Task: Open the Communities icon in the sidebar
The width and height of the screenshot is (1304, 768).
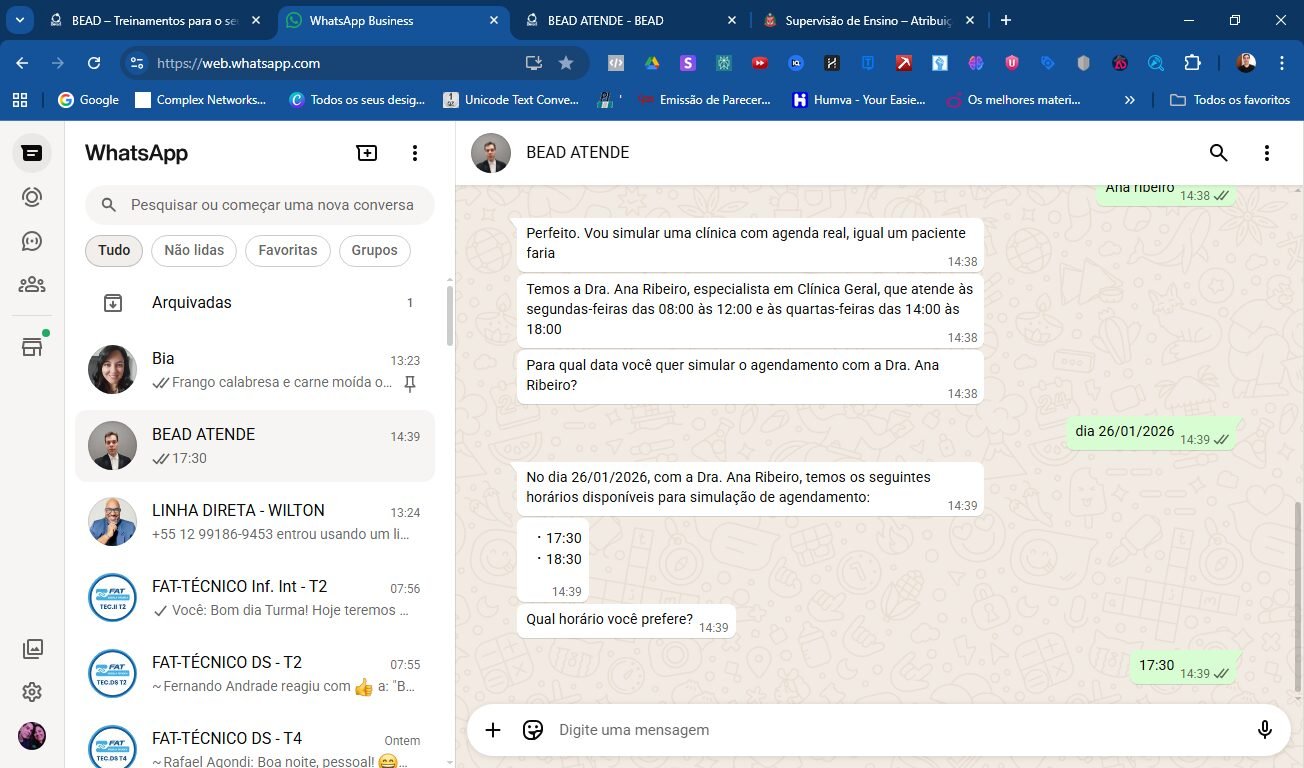Action: point(32,285)
